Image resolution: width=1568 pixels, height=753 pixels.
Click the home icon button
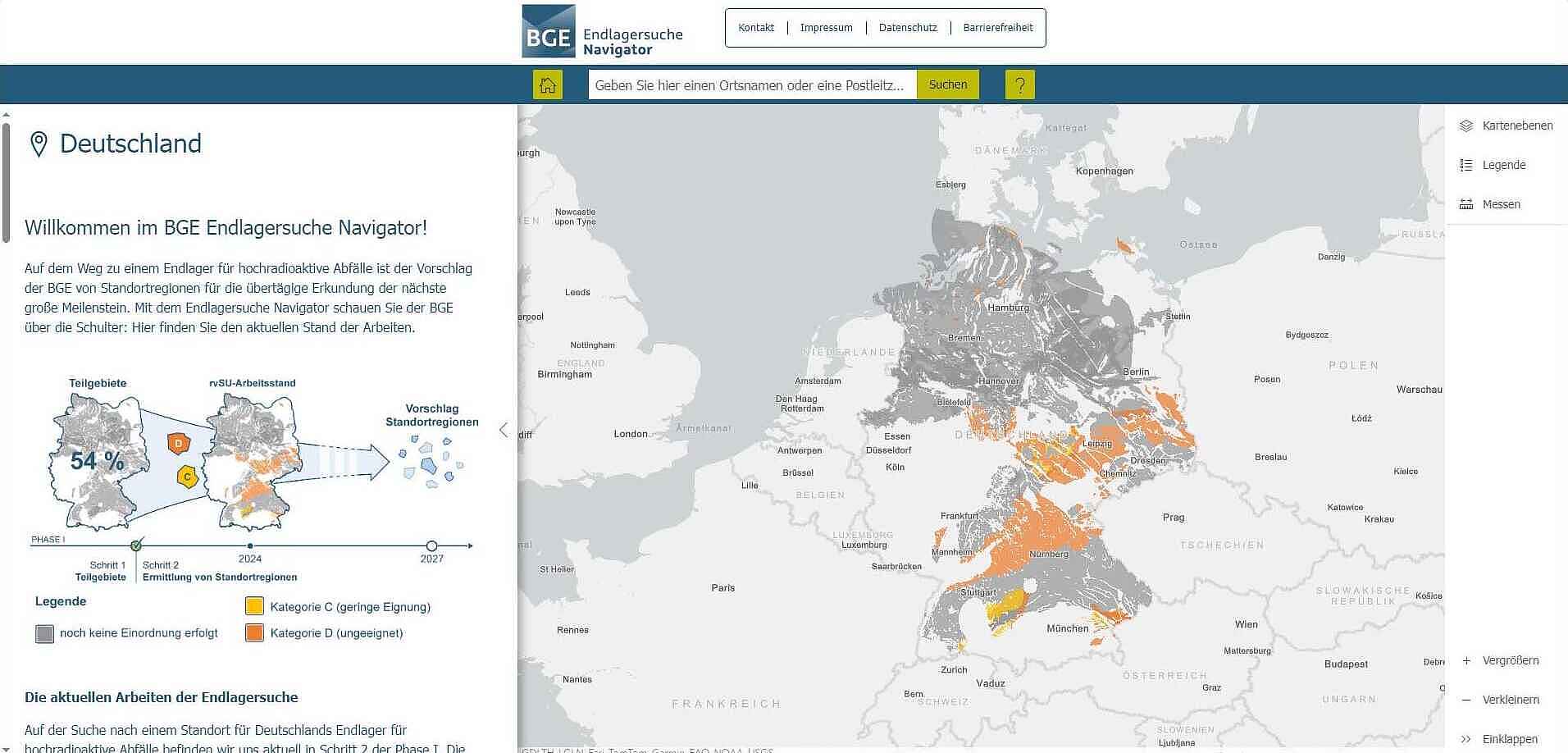pos(548,84)
